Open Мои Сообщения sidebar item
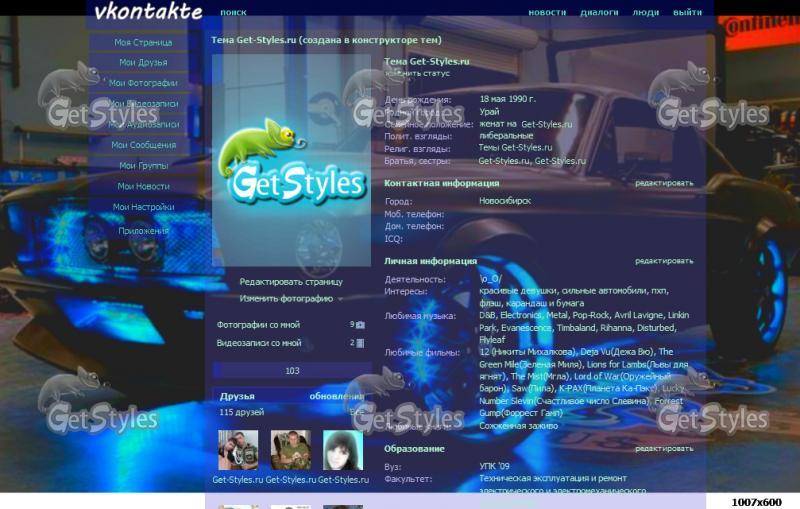 click(x=143, y=145)
